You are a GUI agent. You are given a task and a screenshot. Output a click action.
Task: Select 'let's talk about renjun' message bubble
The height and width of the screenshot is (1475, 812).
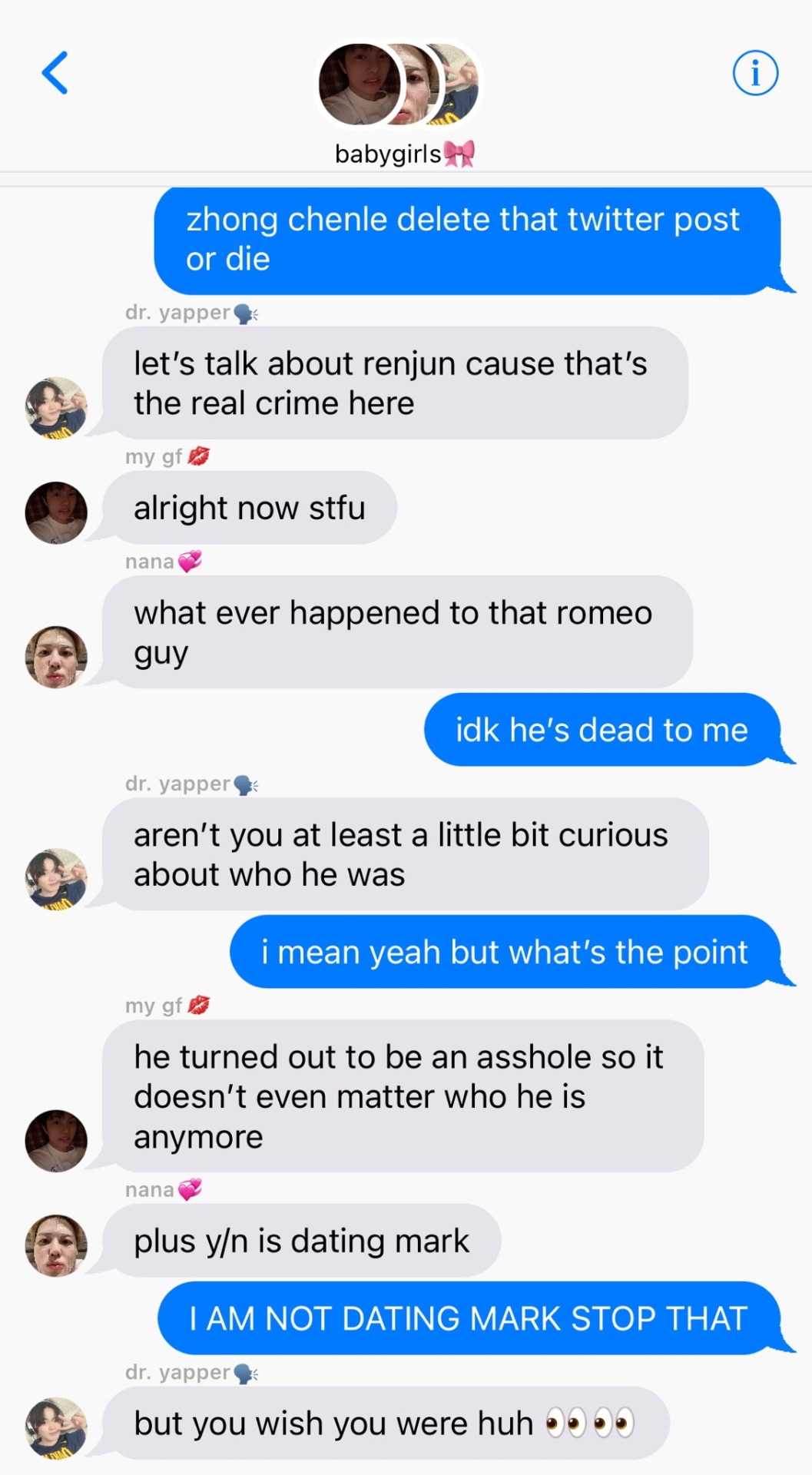coord(395,383)
